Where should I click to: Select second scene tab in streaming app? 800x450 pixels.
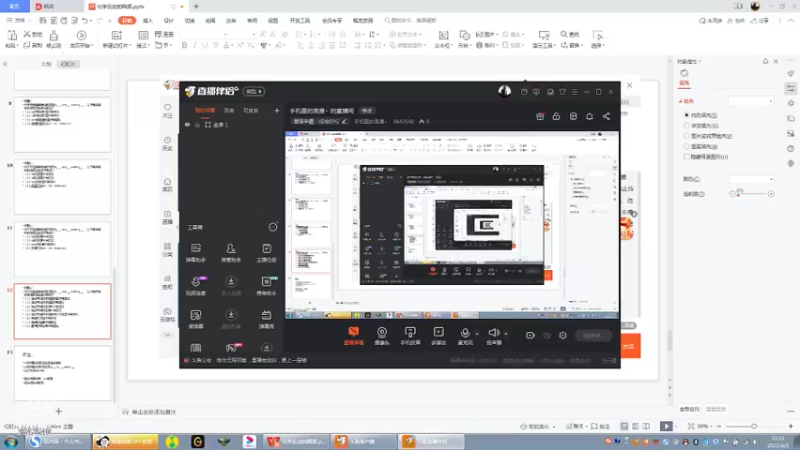point(229,110)
